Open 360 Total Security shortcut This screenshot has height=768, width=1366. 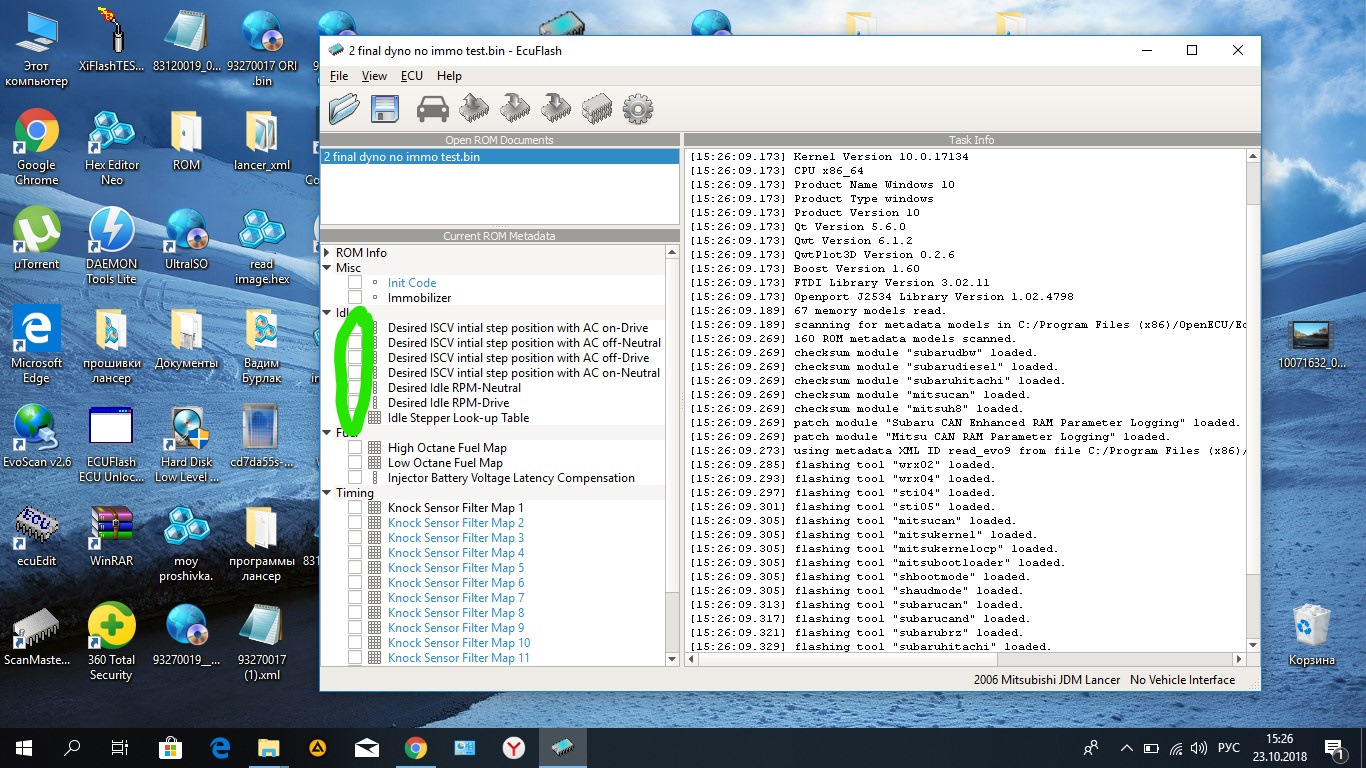pyautogui.click(x=111, y=642)
